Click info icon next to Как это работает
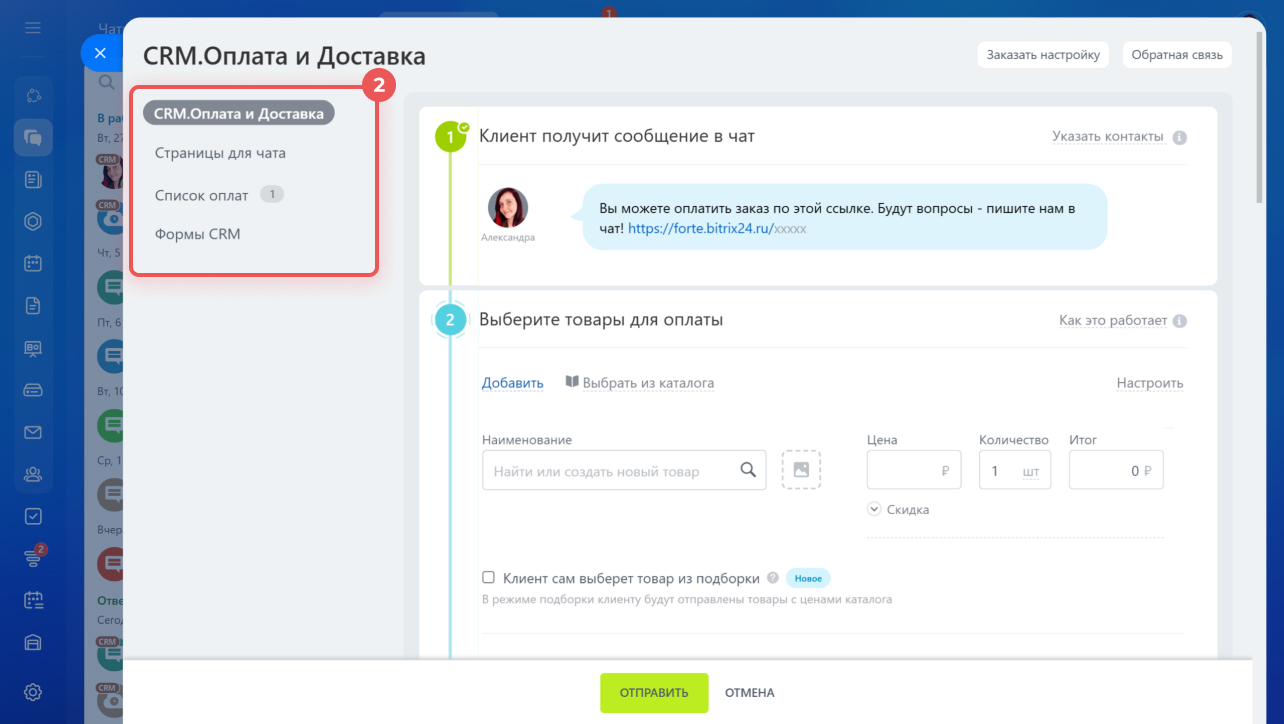Image resolution: width=1284 pixels, height=724 pixels. tap(1180, 321)
